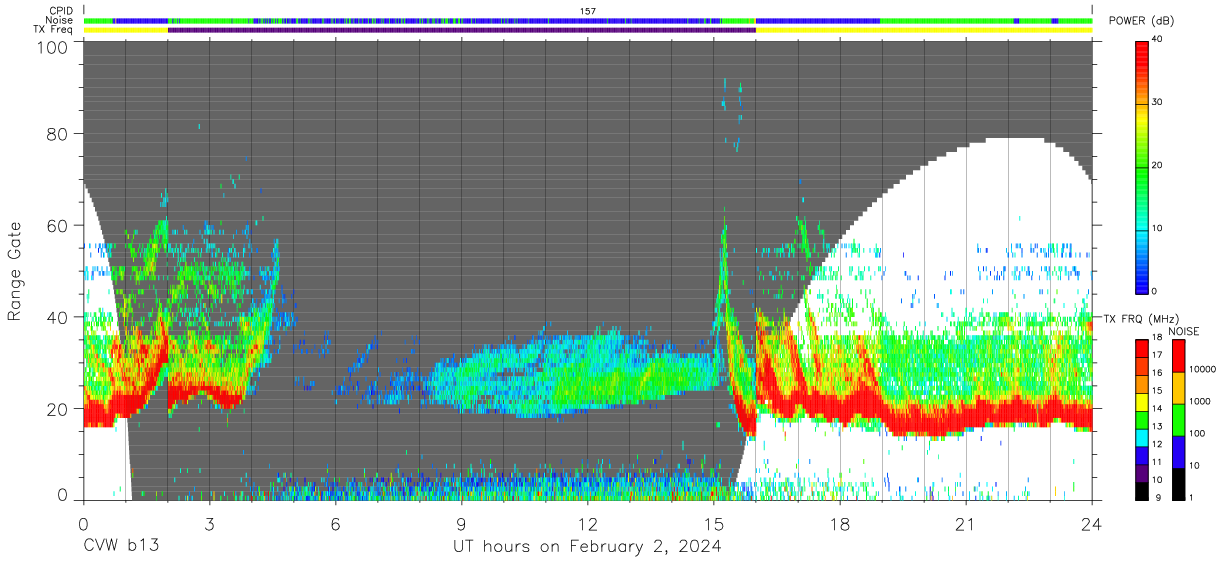Select the POWER colorbar gradient

tap(1141, 167)
